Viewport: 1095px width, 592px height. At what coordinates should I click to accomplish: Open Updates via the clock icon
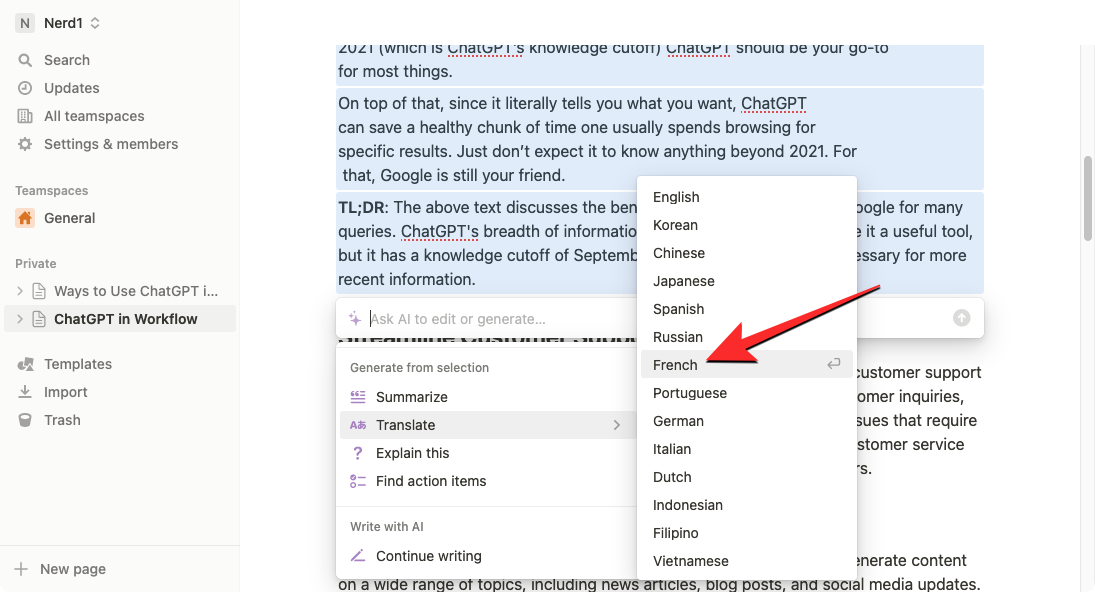click(x=25, y=88)
